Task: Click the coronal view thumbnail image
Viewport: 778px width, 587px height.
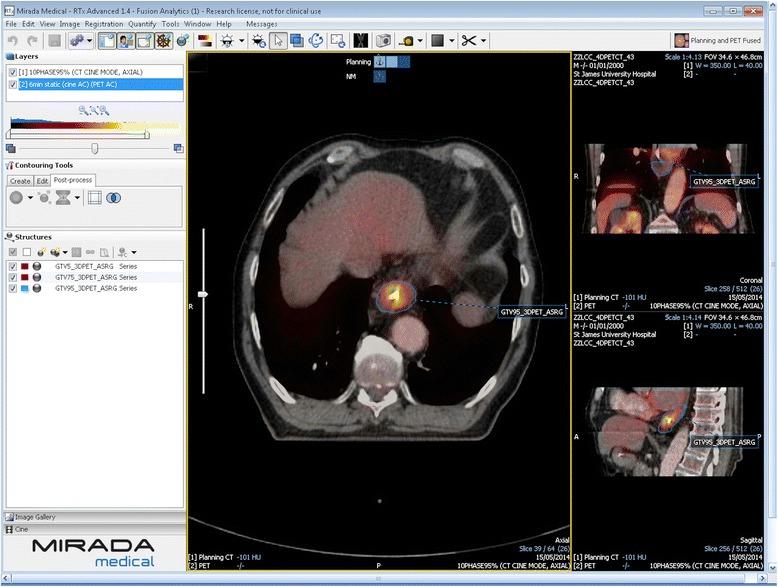Action: coord(668,189)
